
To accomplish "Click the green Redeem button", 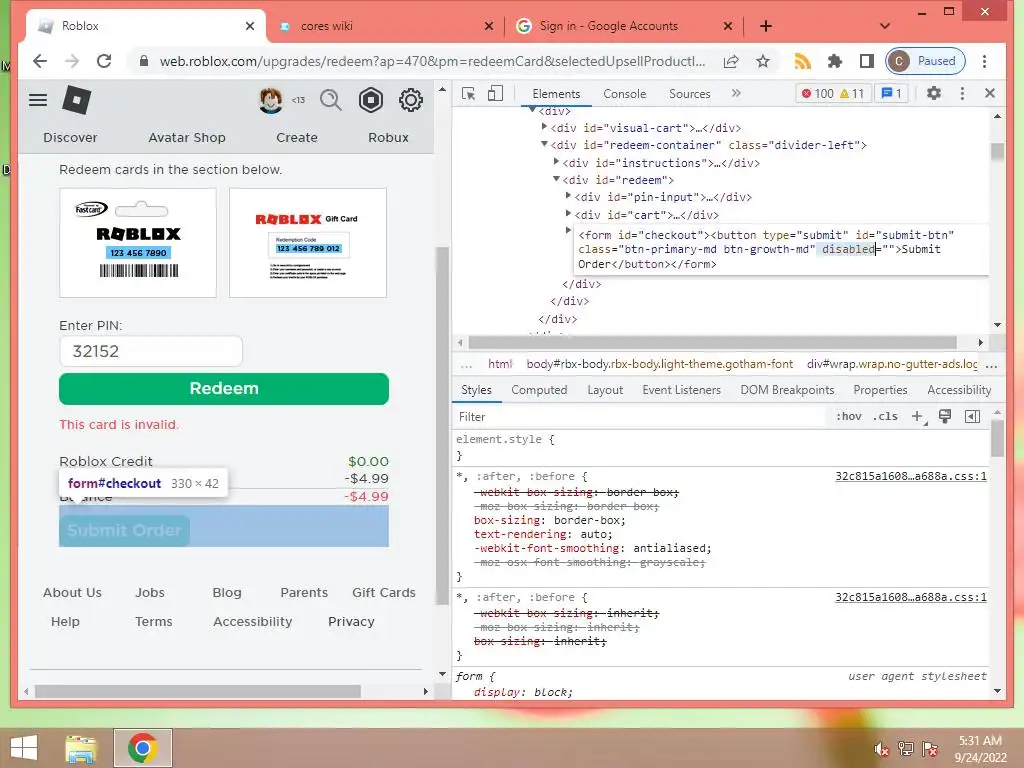I will coord(224,389).
